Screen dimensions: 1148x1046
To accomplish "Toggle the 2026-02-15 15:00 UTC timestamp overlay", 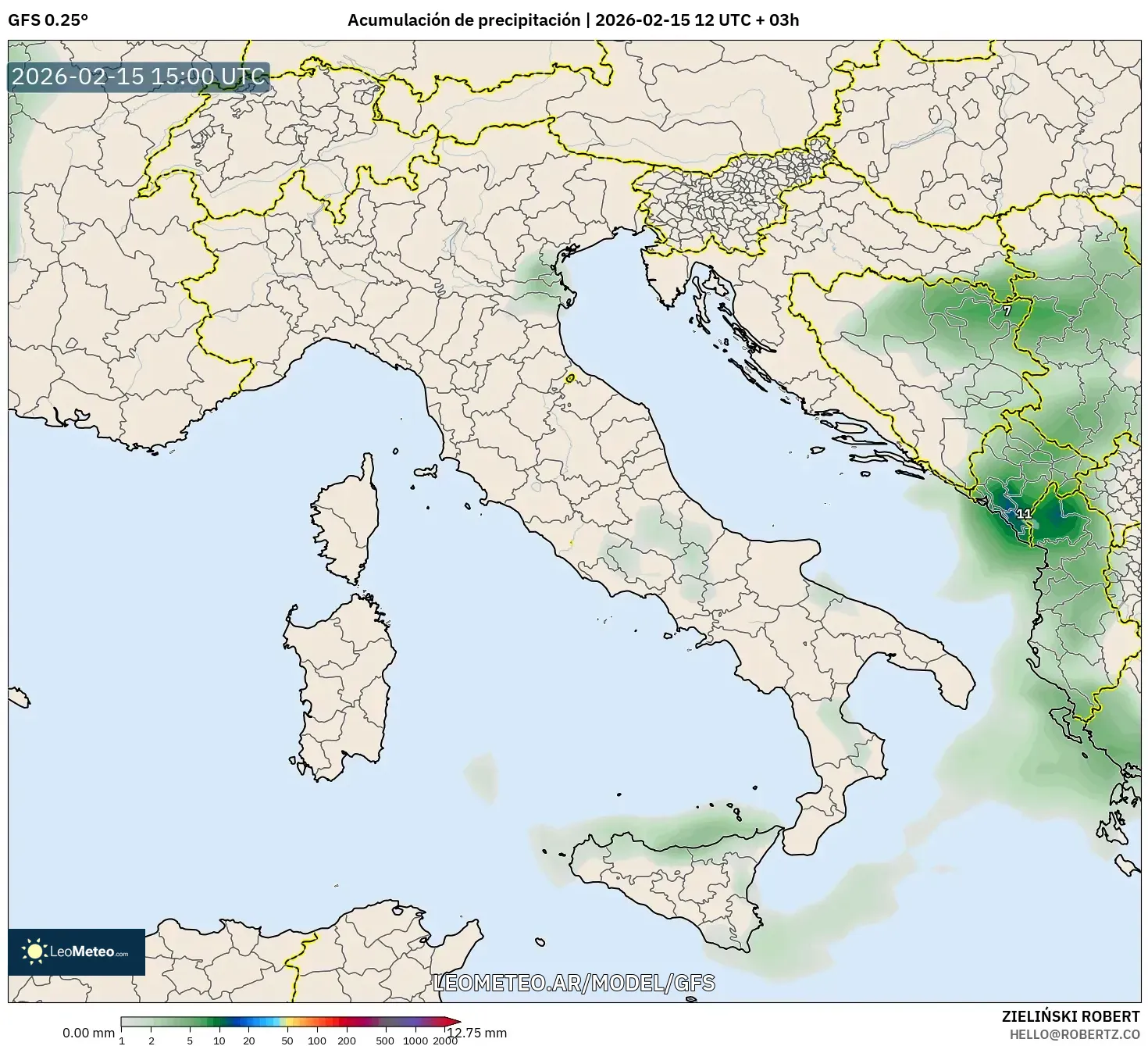I will coord(137,77).
